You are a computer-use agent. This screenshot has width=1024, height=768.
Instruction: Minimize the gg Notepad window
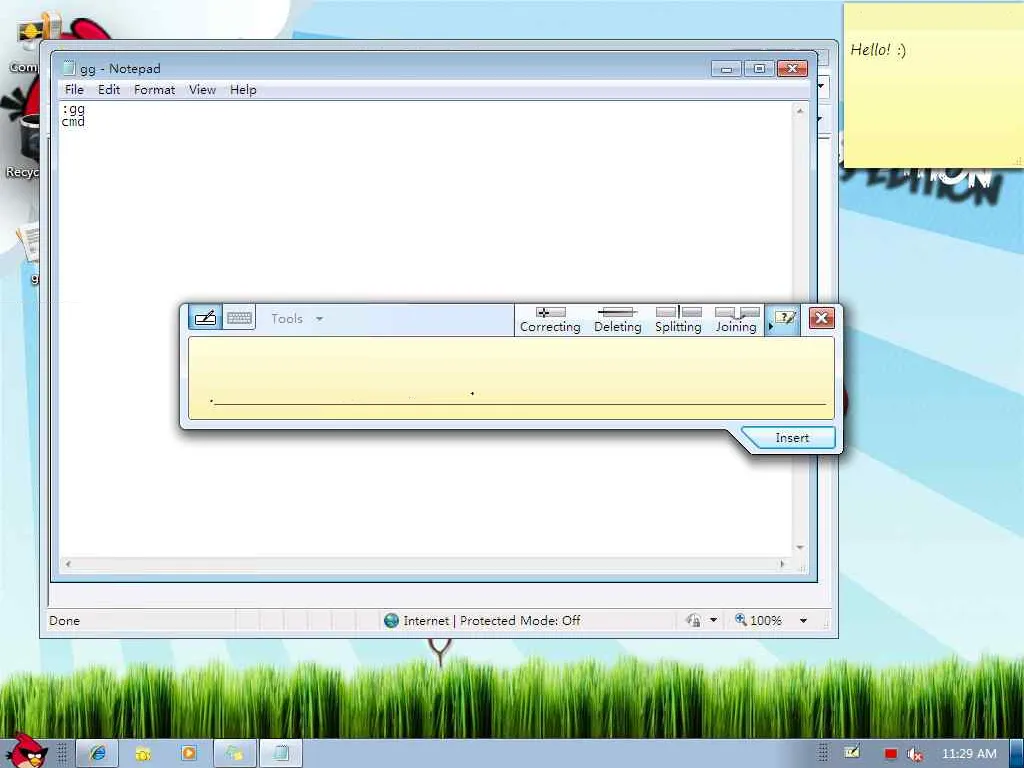point(726,69)
